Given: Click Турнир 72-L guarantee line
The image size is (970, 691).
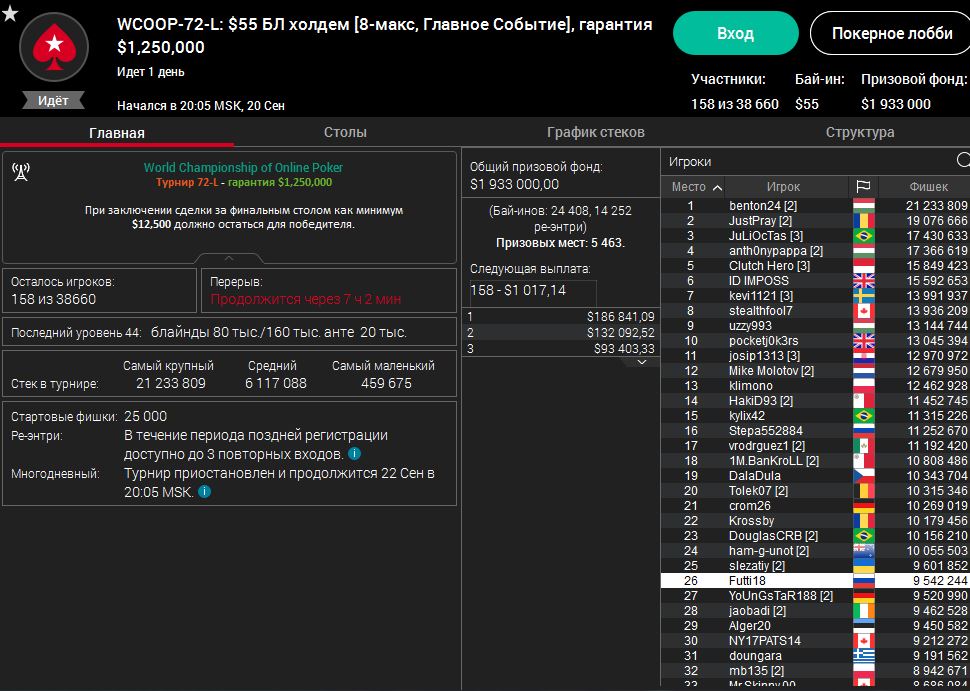Looking at the screenshot, I should click(244, 182).
